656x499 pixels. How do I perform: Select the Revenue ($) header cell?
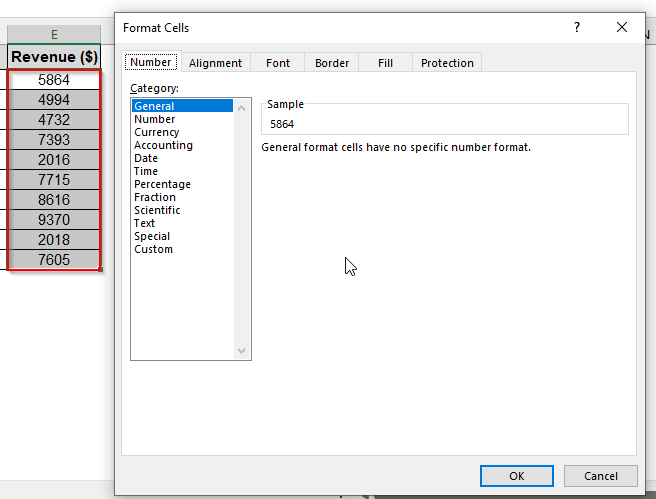(x=54, y=57)
